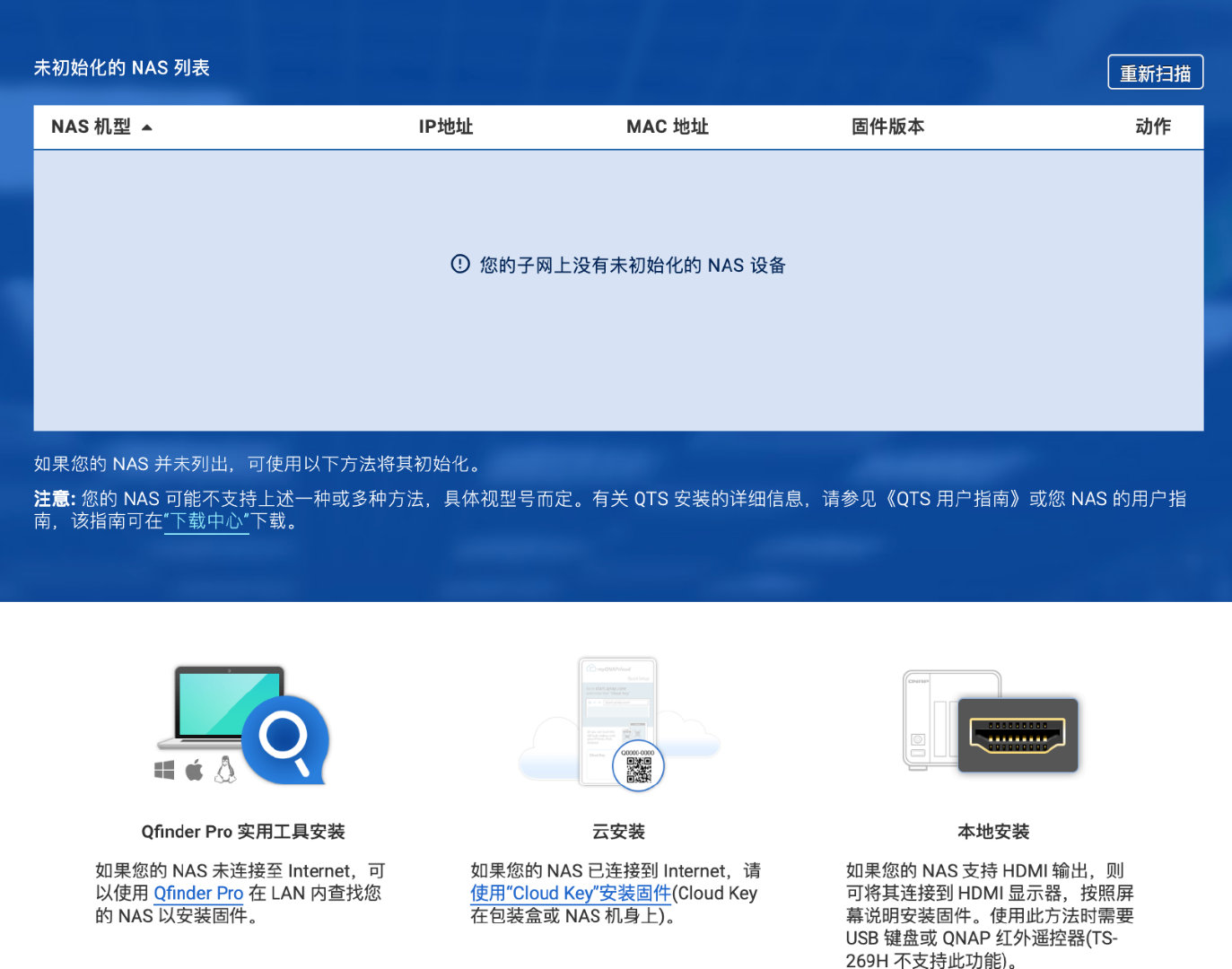Select the MAC 地址 column header
The image size is (1232, 969).
pos(668,127)
